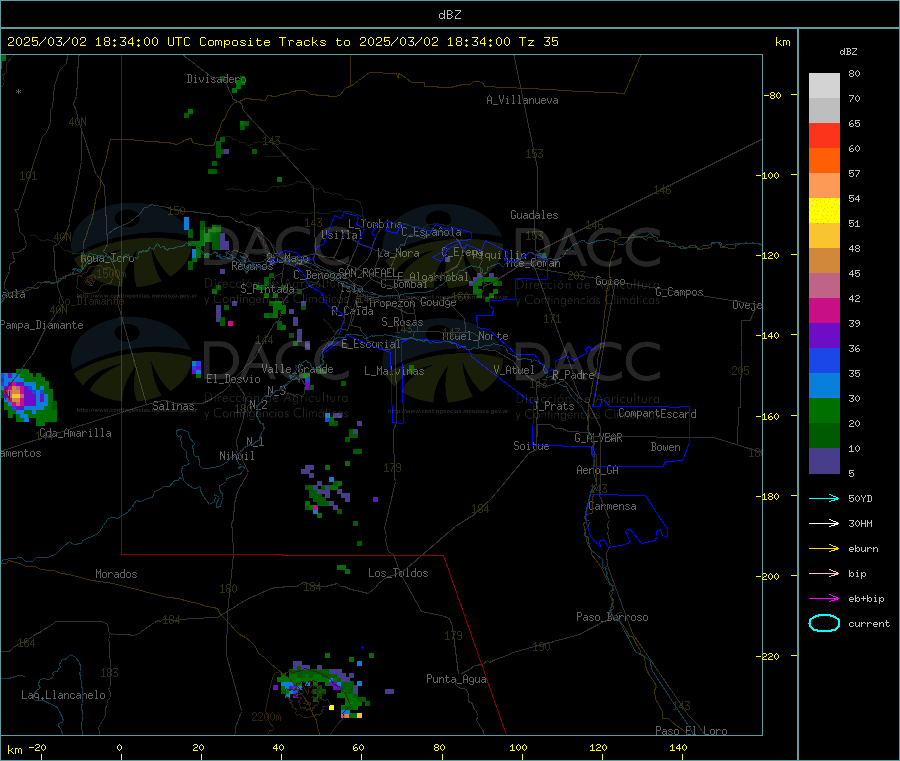Click the E_Escorial map label
900x761 pixels.
point(370,344)
